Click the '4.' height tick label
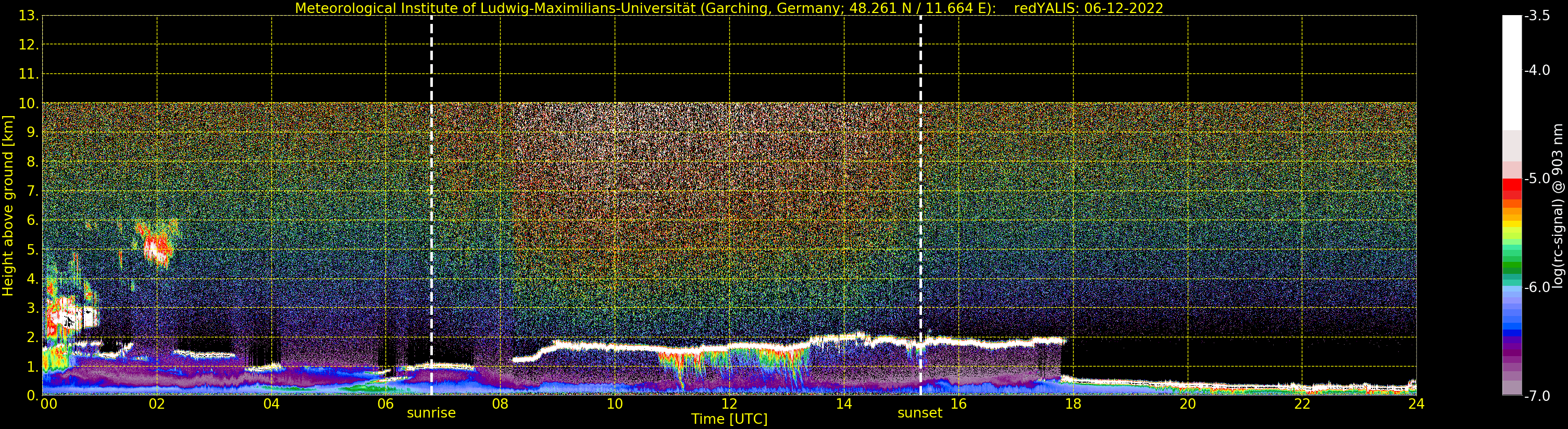 pos(33,279)
